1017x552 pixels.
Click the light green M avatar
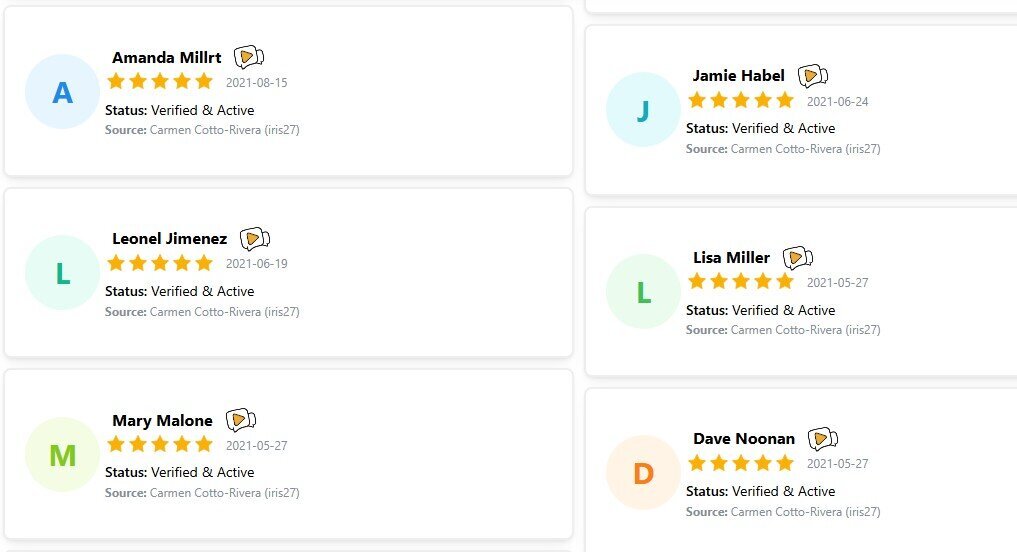point(62,455)
